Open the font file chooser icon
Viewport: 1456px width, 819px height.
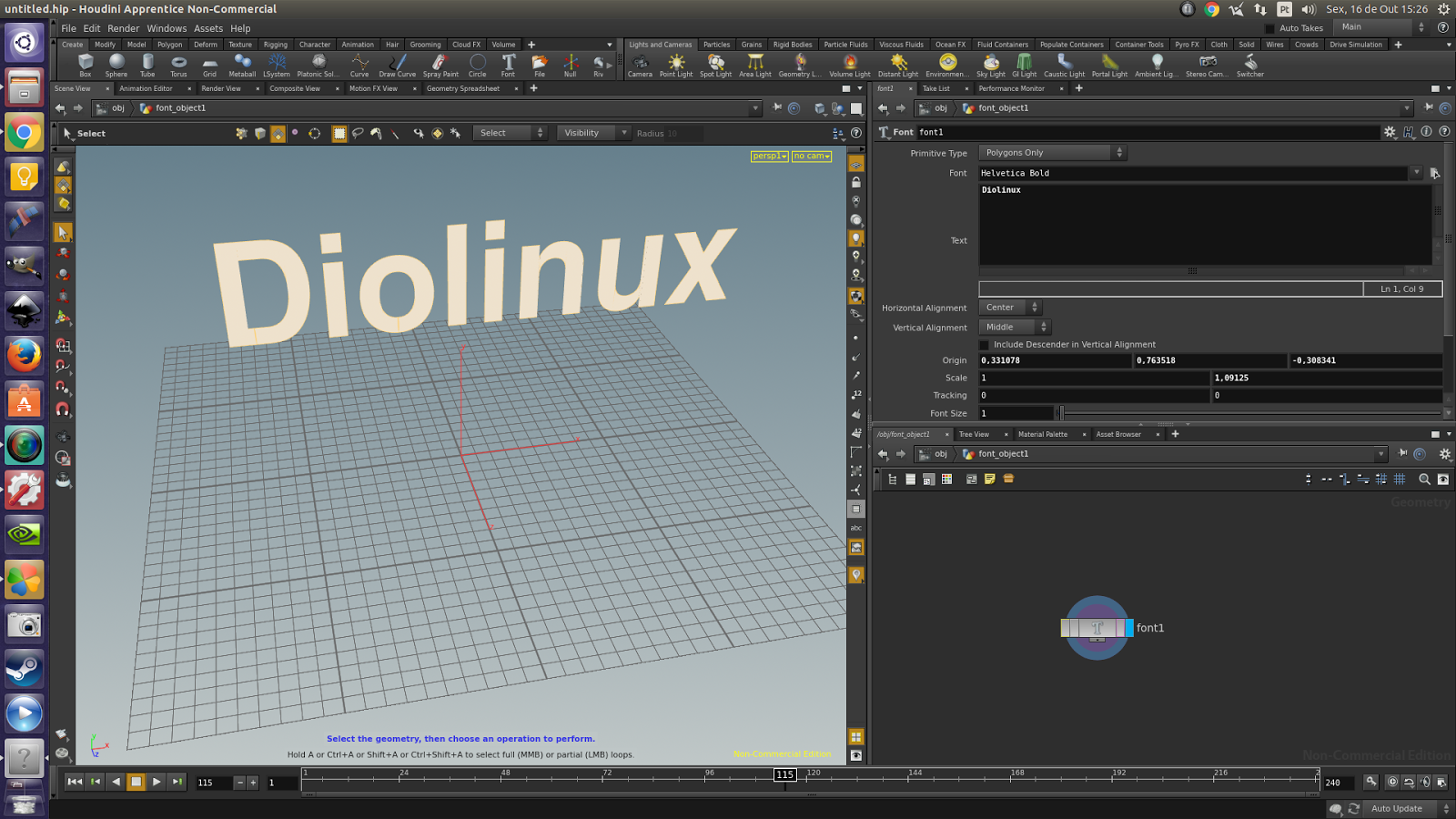point(1435,173)
